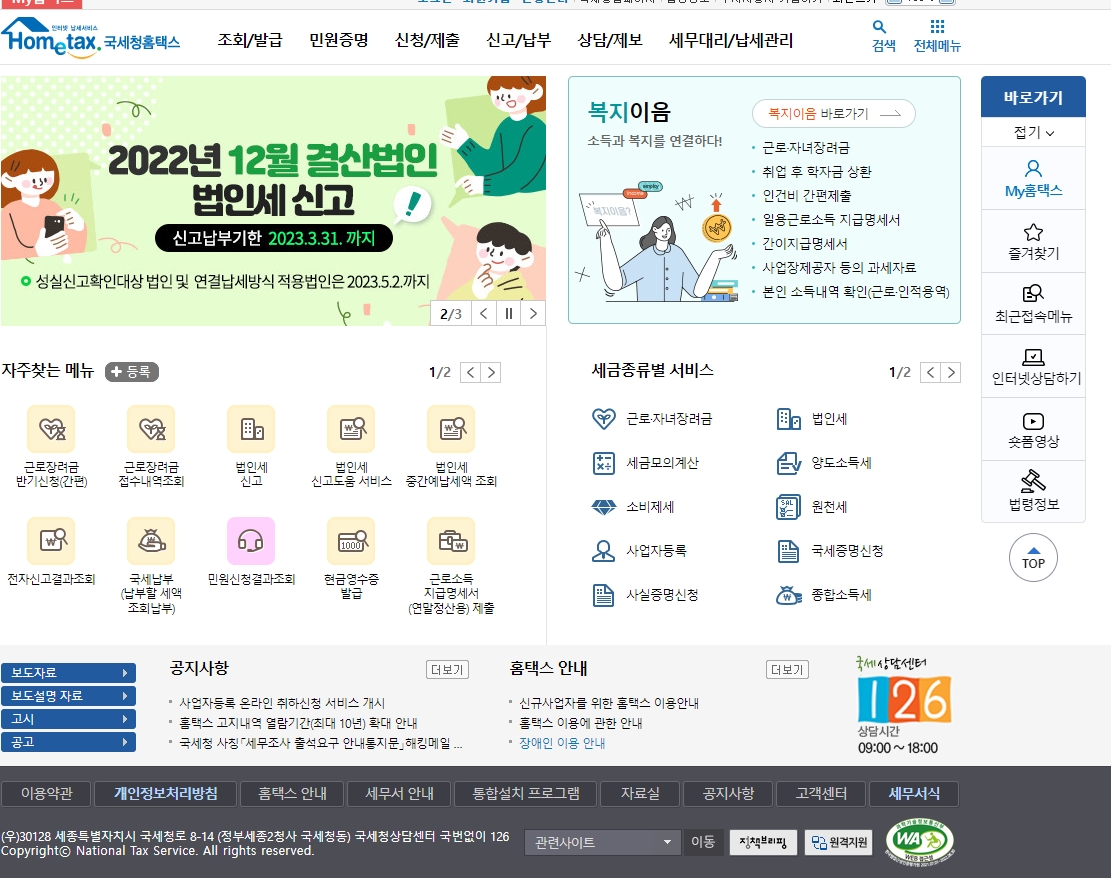Image resolution: width=1111 pixels, height=878 pixels.
Task: Open the 조회/발급 menu
Action: click(249, 40)
